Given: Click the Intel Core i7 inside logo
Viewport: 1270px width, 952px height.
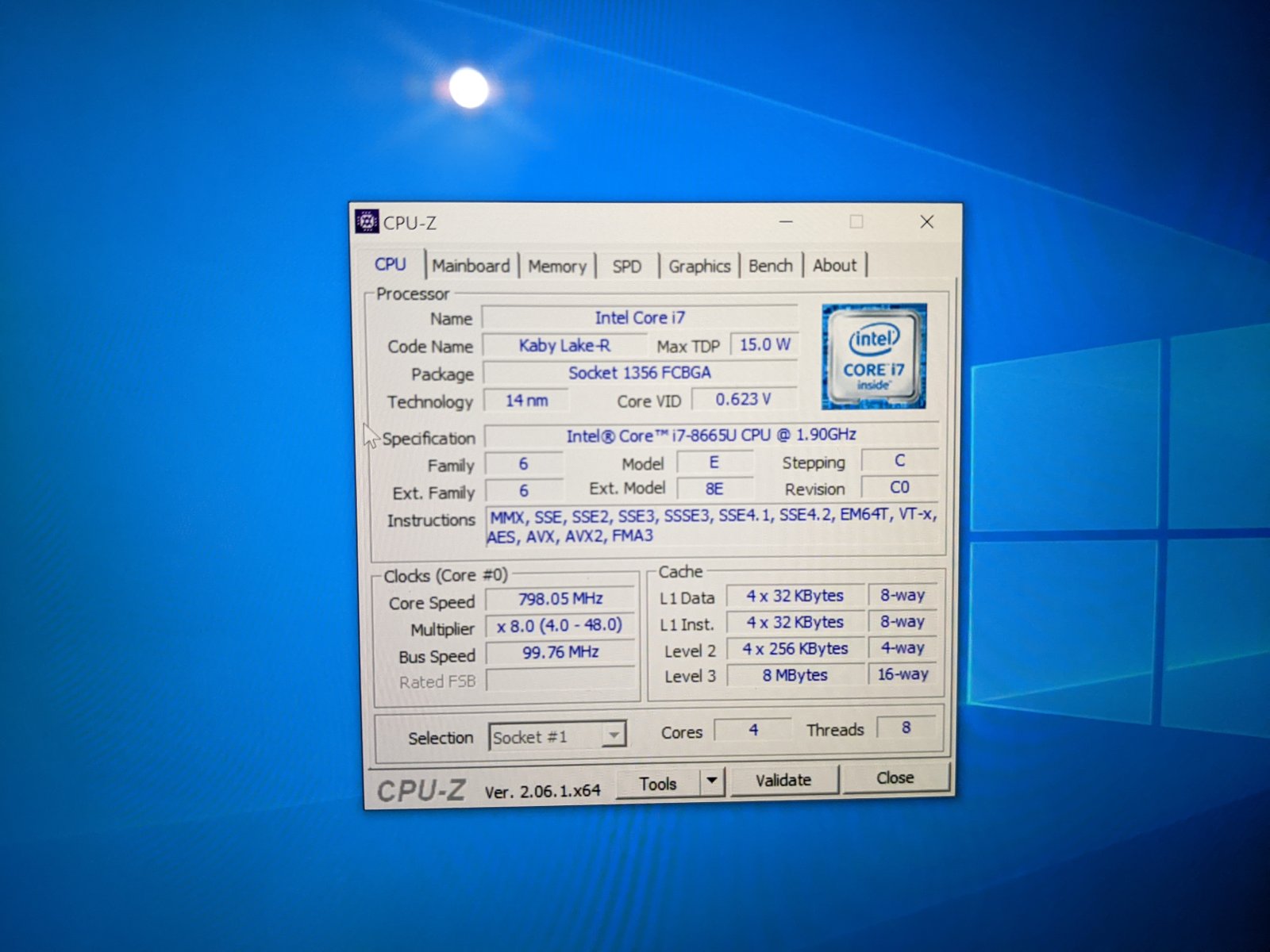Looking at the screenshot, I should point(874,356).
